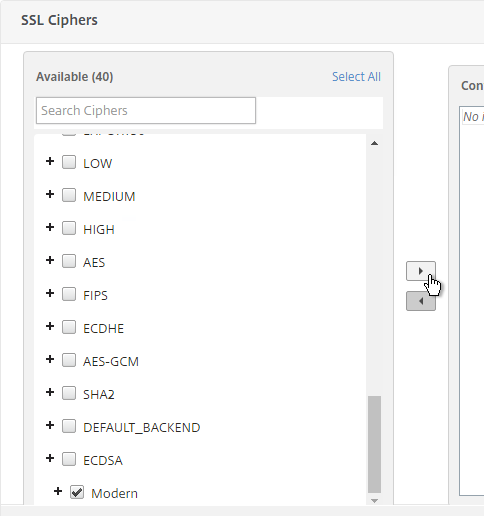The width and height of the screenshot is (484, 516).
Task: Expand the MEDIUM cipher group
Action: pos(50,194)
